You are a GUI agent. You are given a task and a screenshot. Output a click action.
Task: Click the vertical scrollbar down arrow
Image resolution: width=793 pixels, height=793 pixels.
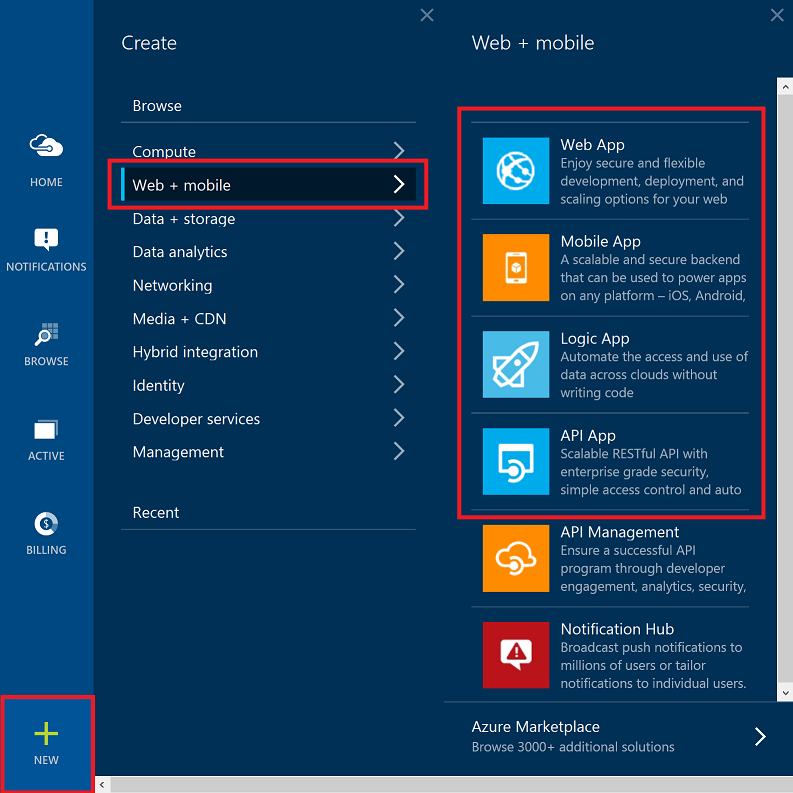coord(785,693)
